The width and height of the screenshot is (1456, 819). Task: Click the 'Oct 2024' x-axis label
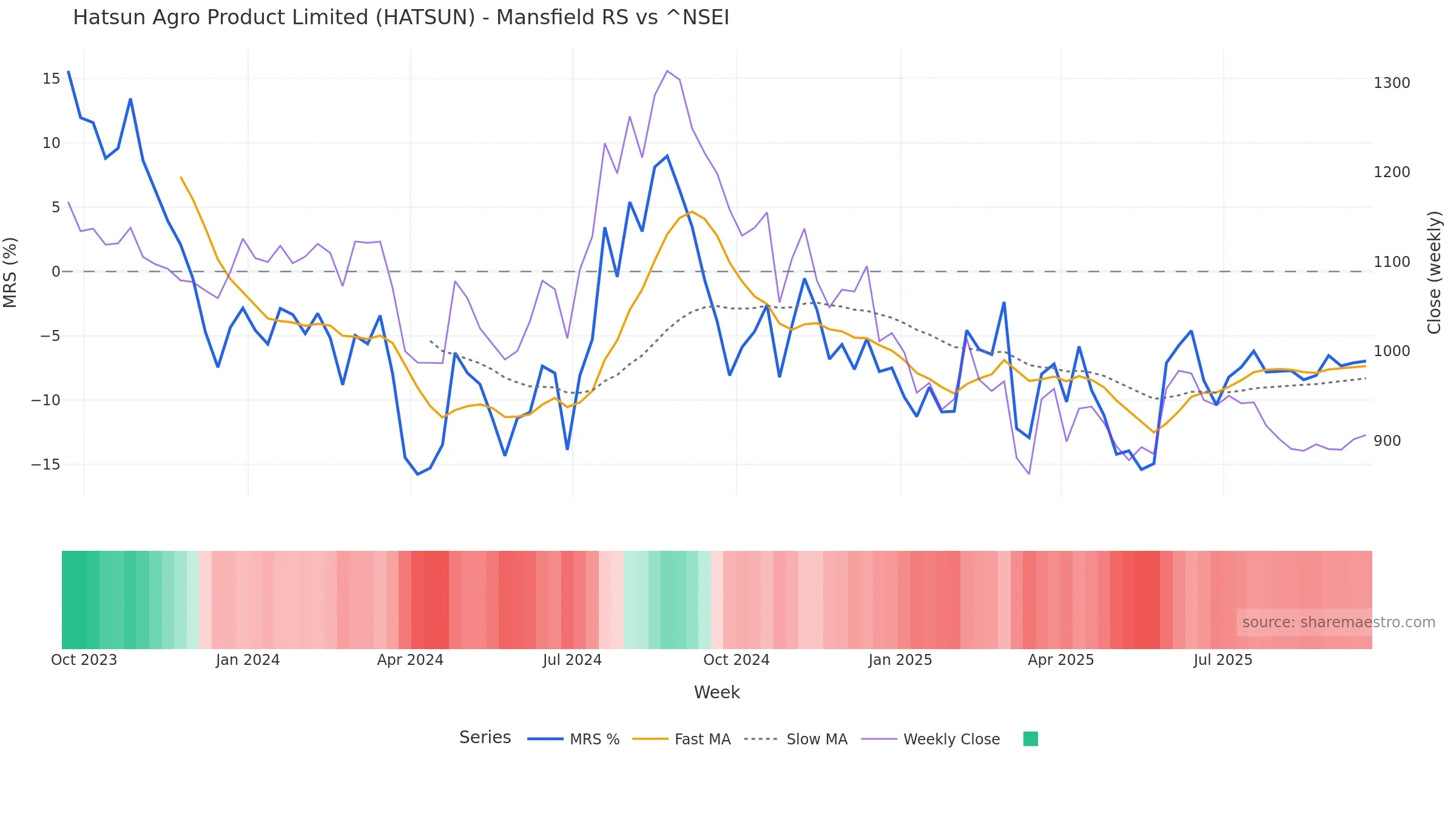pos(736,660)
